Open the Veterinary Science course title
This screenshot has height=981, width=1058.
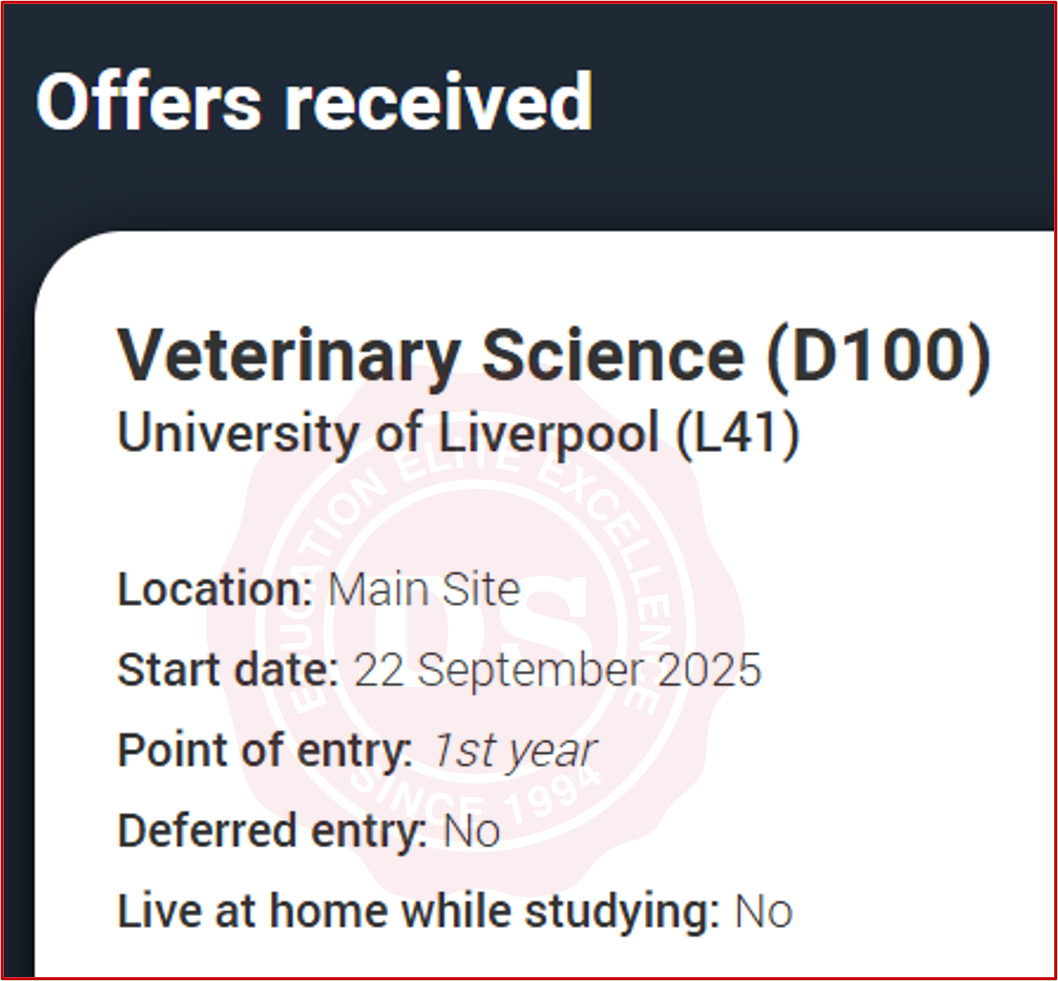coord(430,357)
